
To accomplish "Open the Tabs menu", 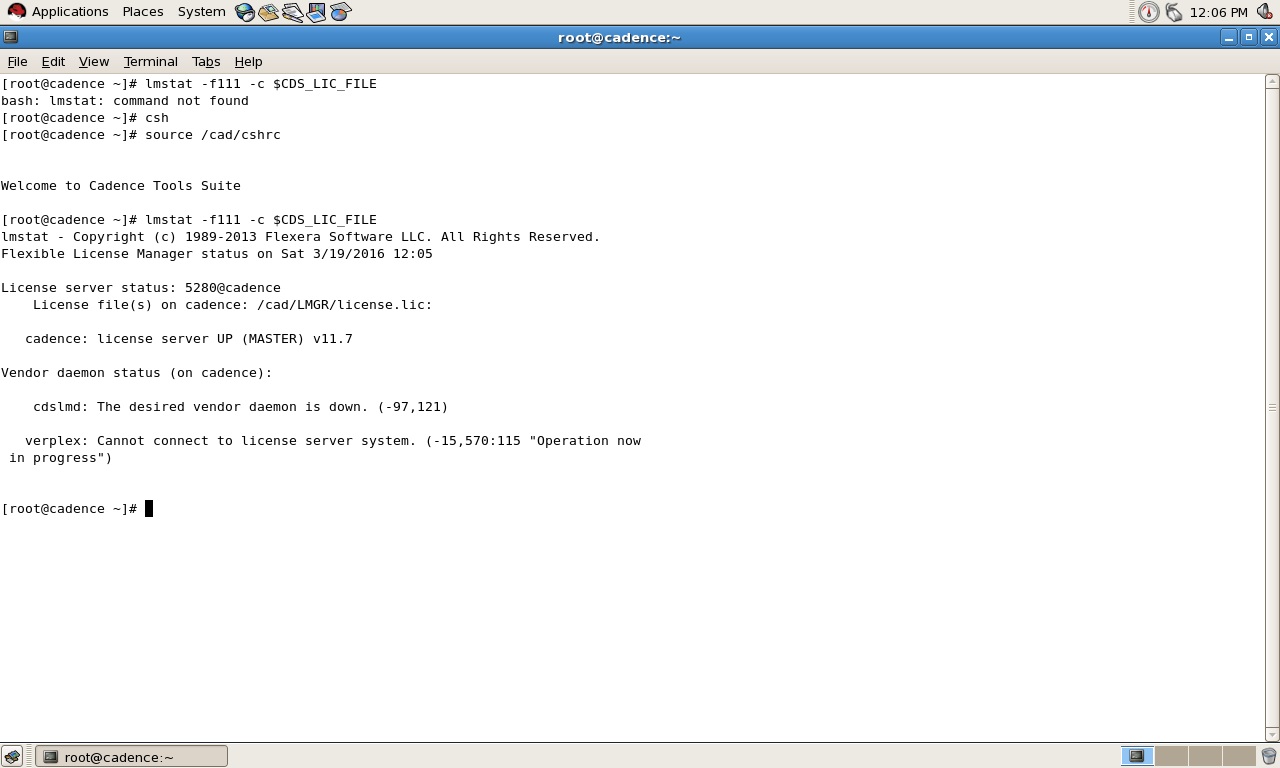I will click(205, 61).
